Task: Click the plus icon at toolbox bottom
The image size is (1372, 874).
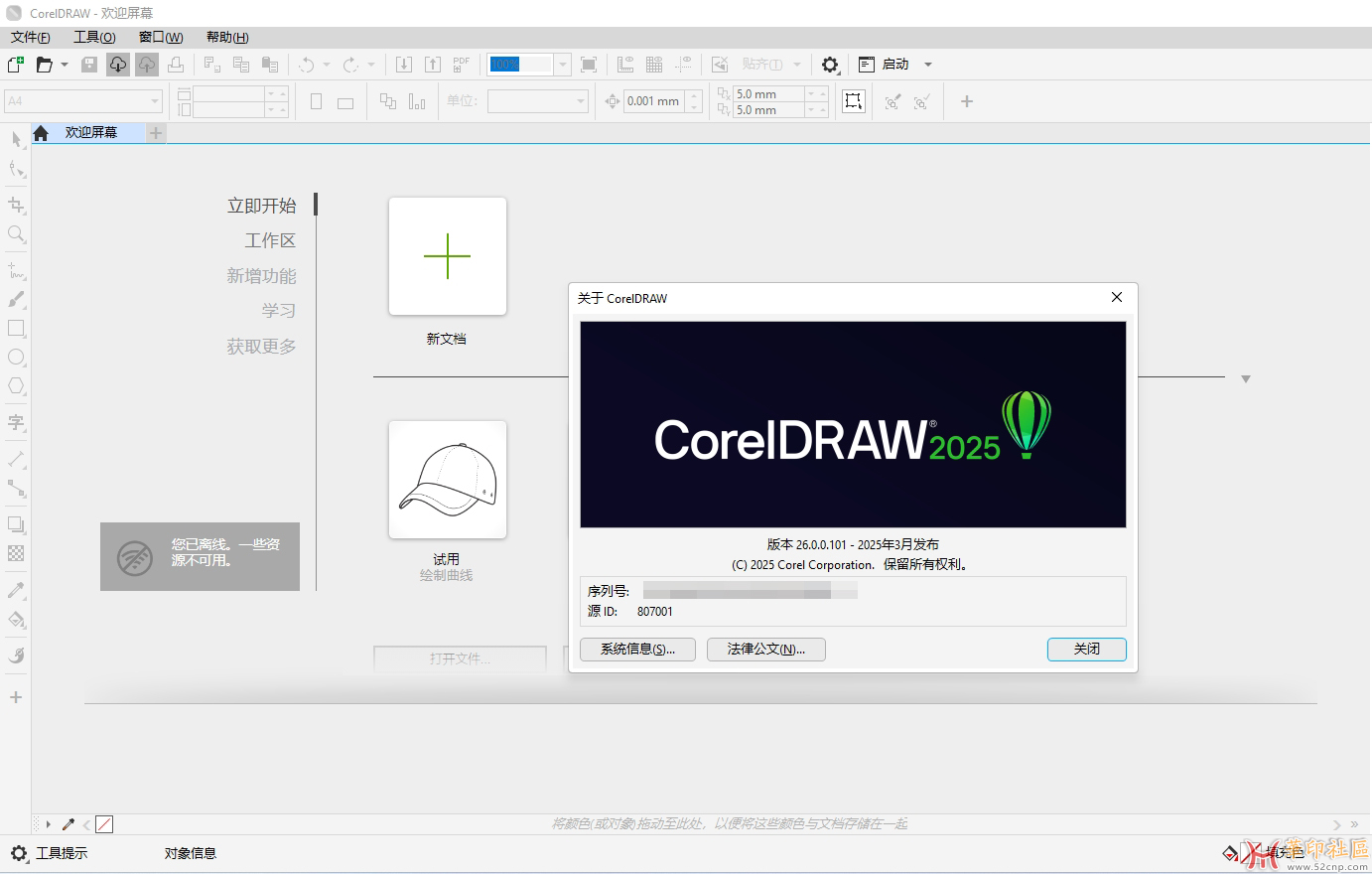Action: (x=16, y=697)
